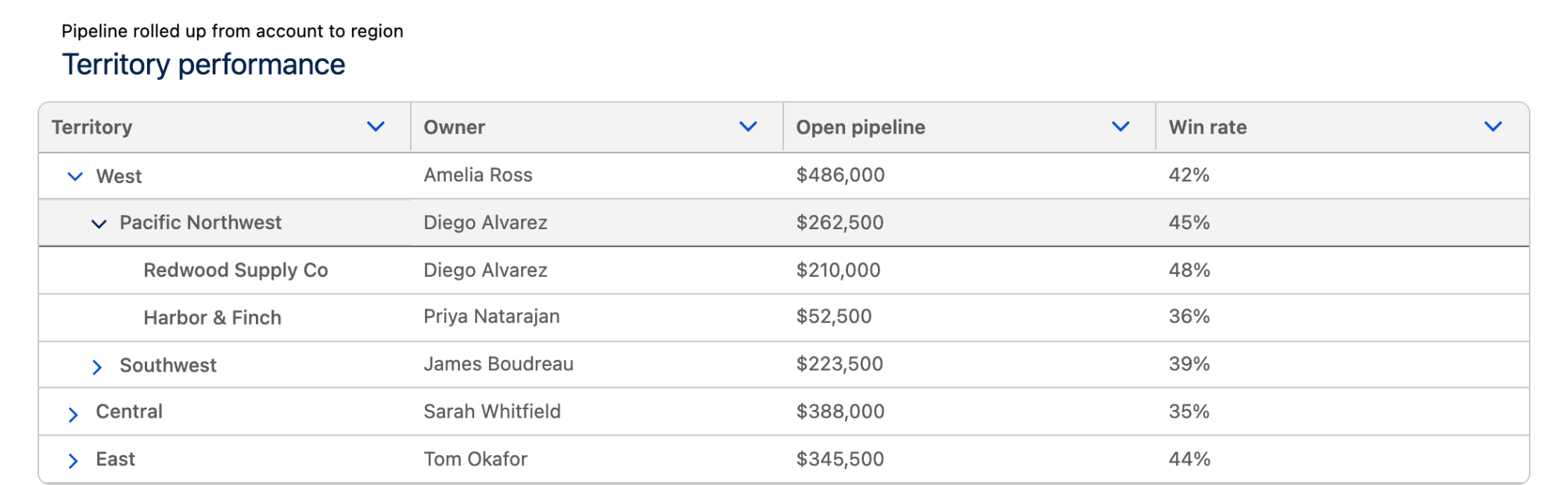Open the Open pipeline column menu chevron

pos(1120,127)
